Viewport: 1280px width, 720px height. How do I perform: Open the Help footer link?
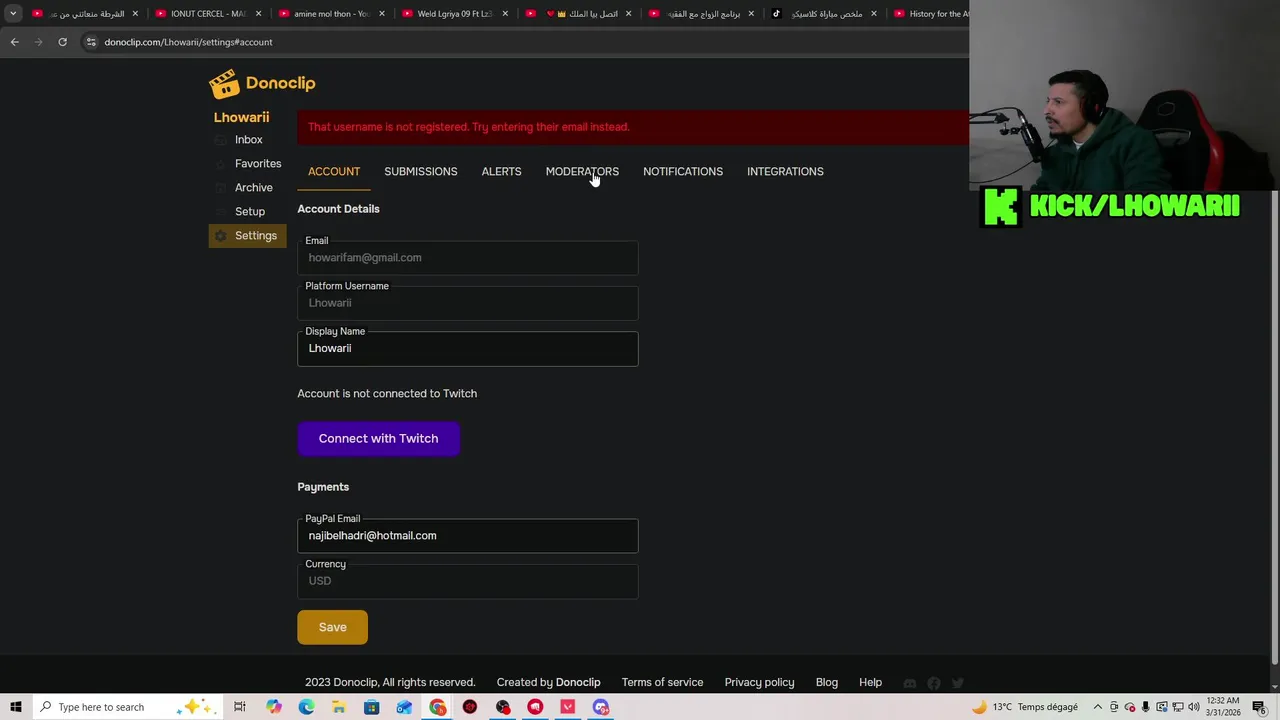pyautogui.click(x=870, y=683)
